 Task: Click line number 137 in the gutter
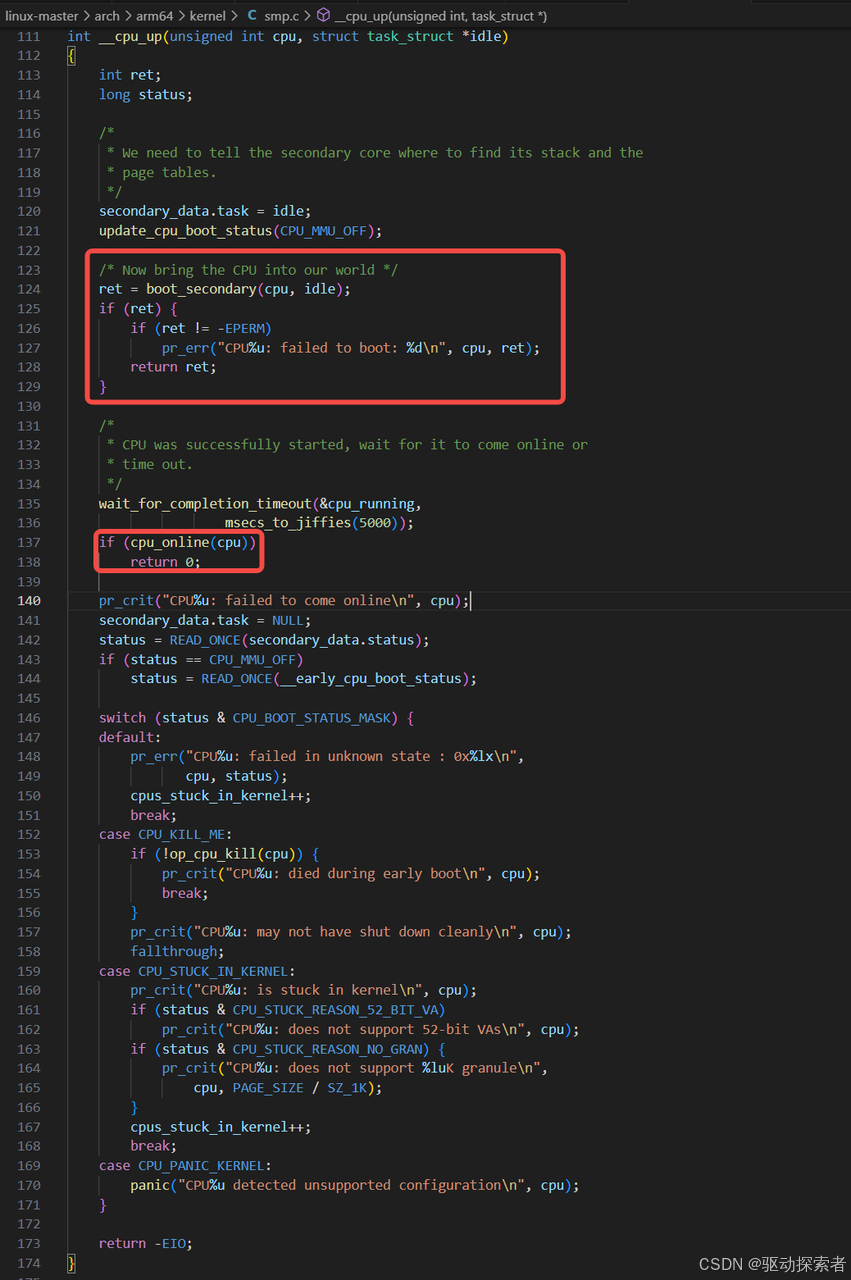(29, 542)
